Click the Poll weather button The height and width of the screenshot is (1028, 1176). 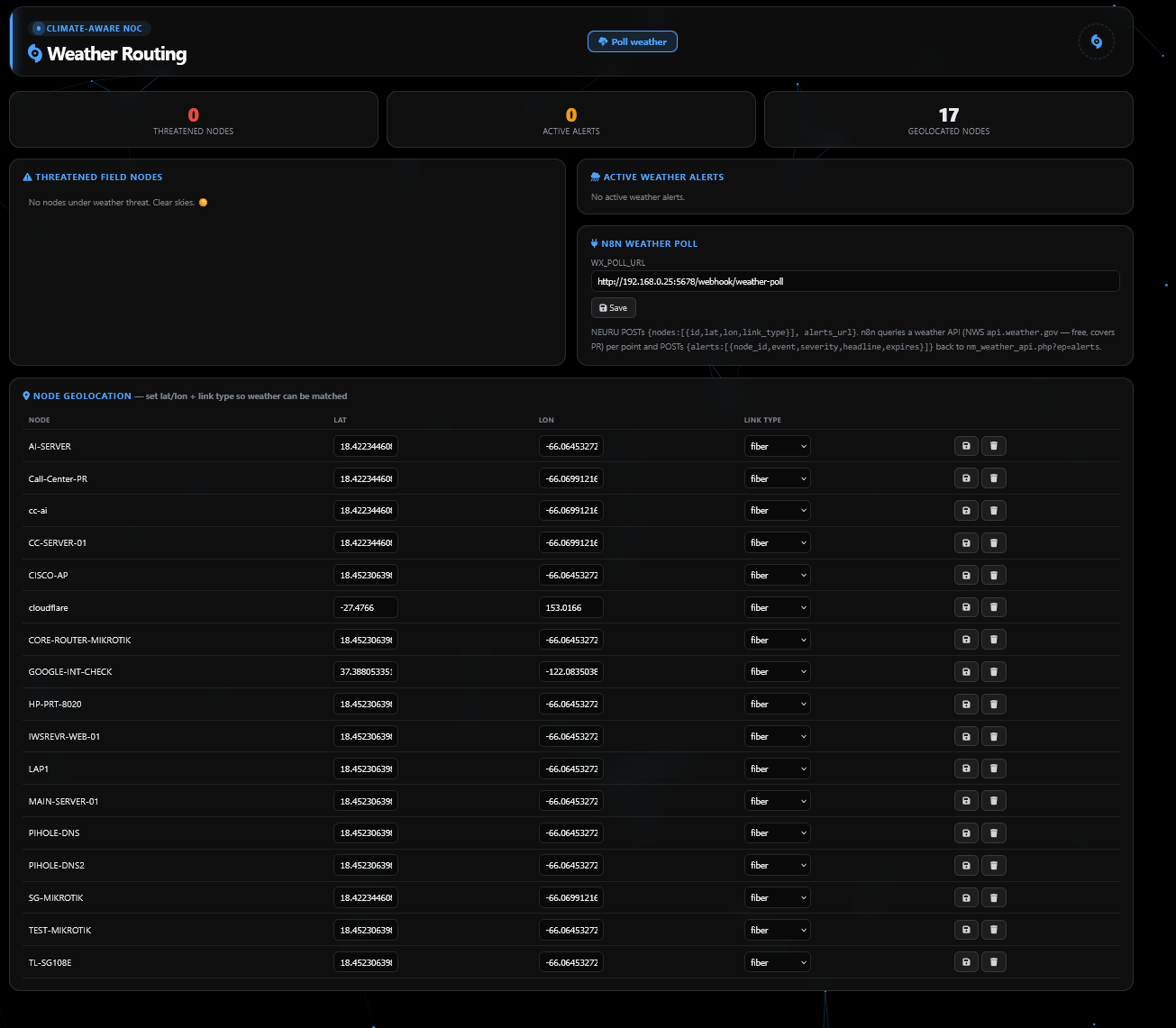[x=633, y=41]
